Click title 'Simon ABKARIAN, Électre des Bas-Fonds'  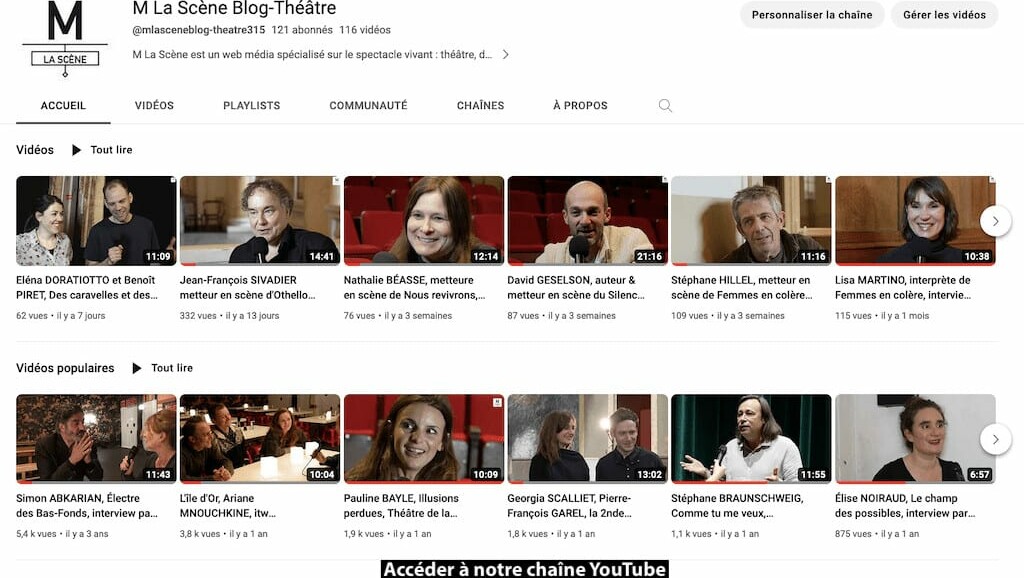[x=87, y=506]
